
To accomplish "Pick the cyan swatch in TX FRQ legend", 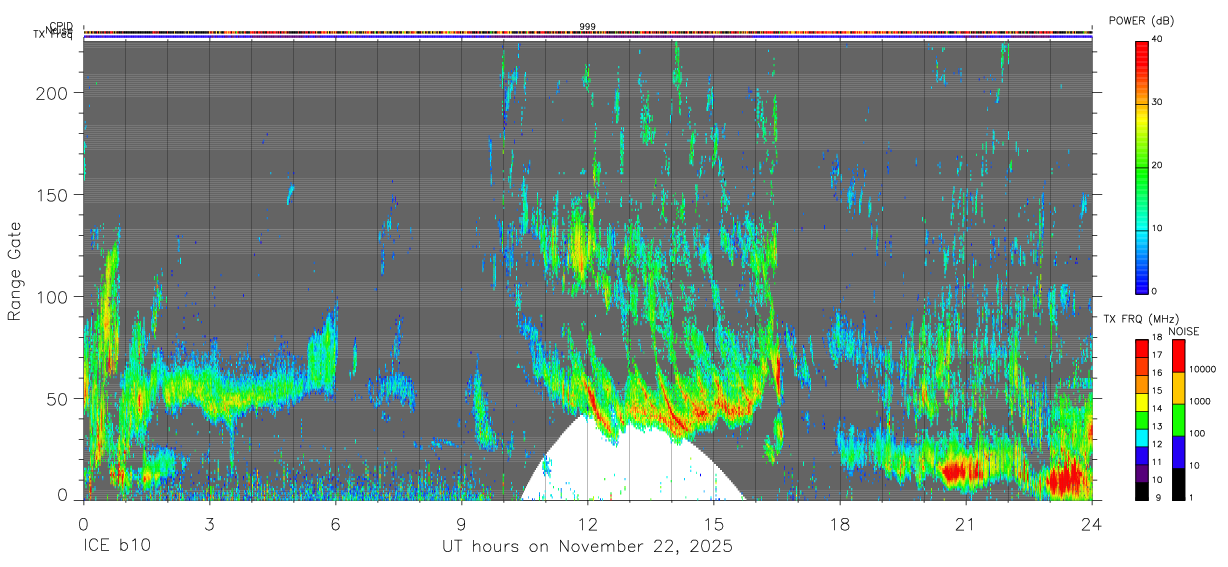I will pos(1142,437).
